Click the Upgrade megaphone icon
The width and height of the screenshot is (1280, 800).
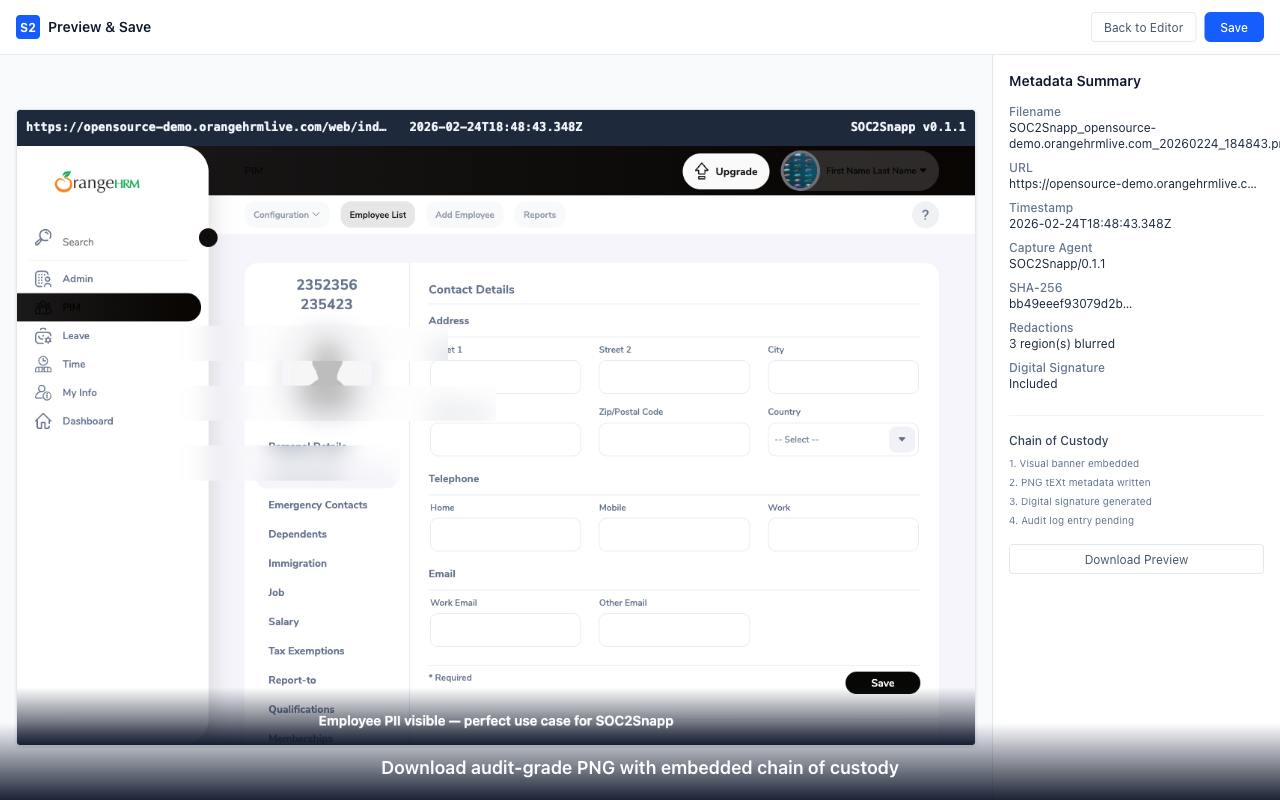point(700,171)
